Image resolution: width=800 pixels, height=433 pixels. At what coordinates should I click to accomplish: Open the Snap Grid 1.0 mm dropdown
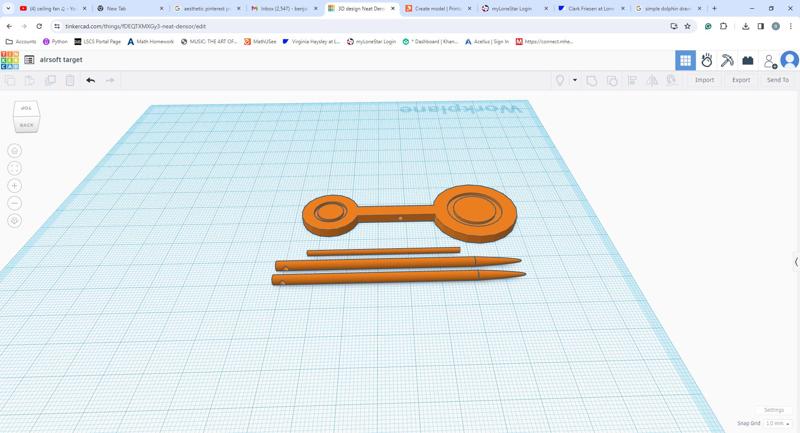click(x=778, y=423)
